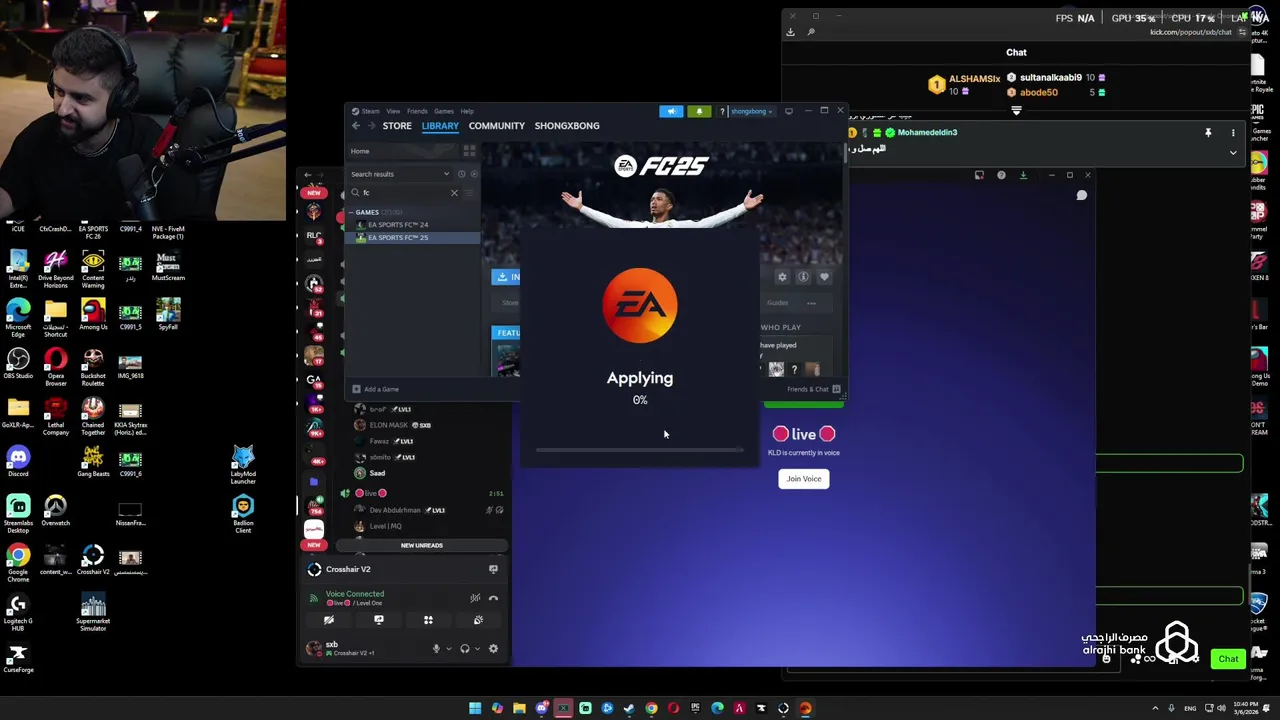Click Steam's back navigation arrow

356,126
